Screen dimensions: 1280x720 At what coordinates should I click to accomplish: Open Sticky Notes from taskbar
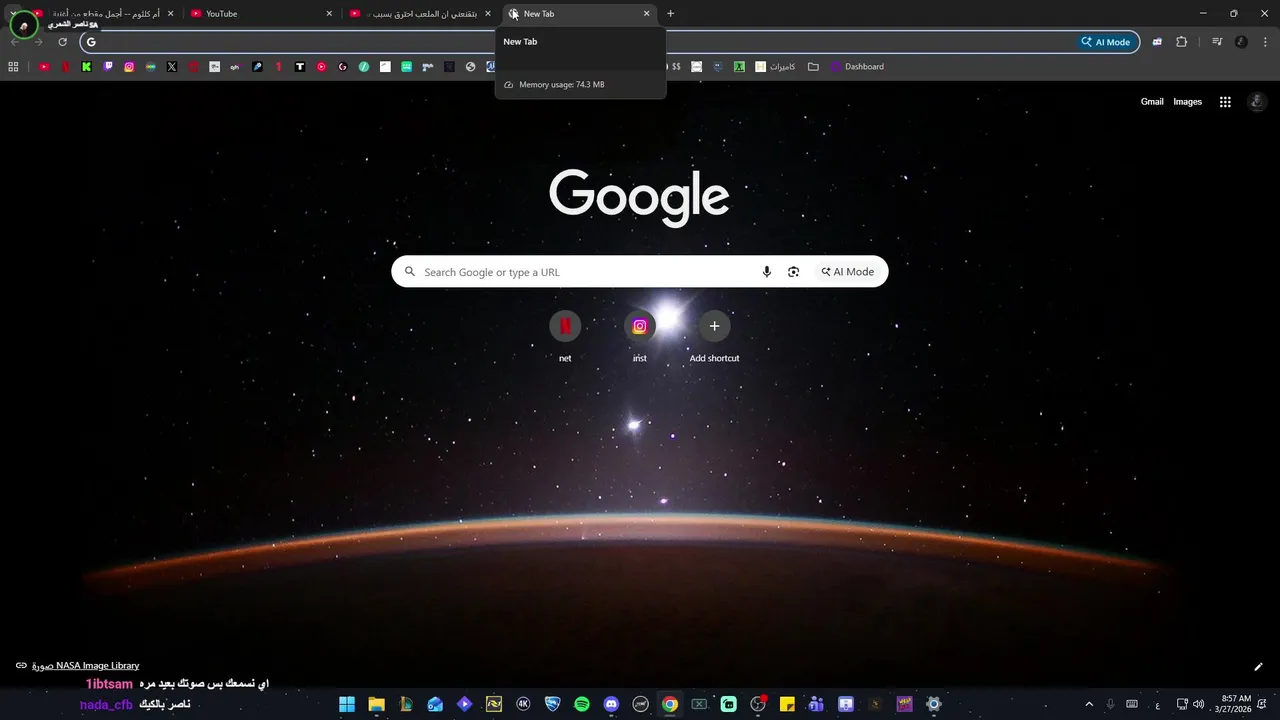pyautogui.click(x=787, y=704)
